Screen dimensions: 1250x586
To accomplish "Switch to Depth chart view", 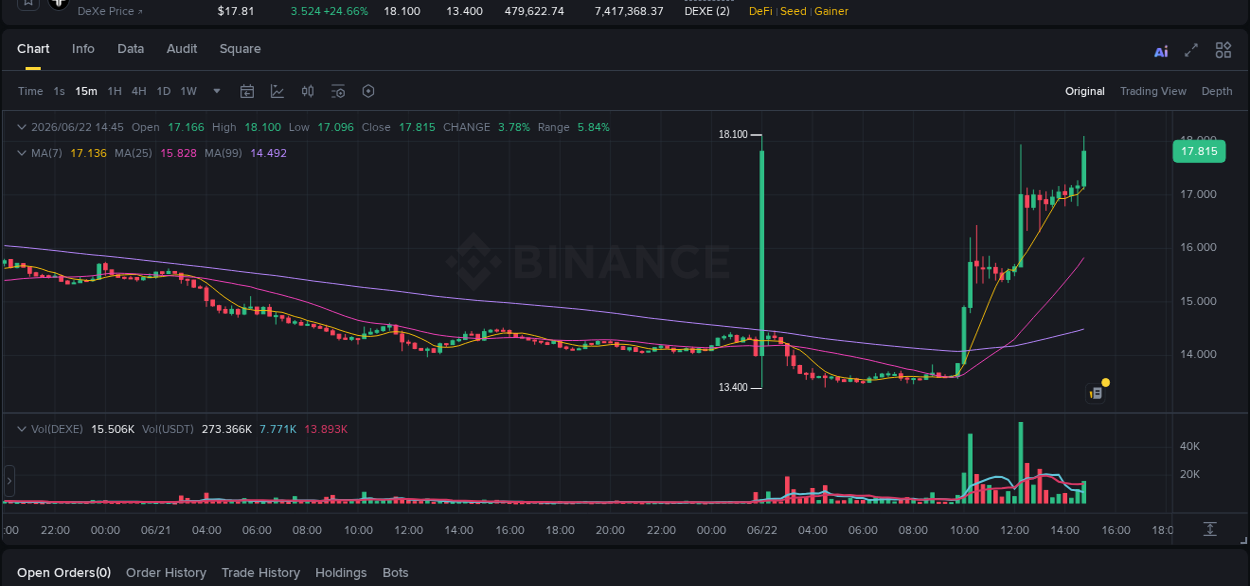I will 1217,91.
